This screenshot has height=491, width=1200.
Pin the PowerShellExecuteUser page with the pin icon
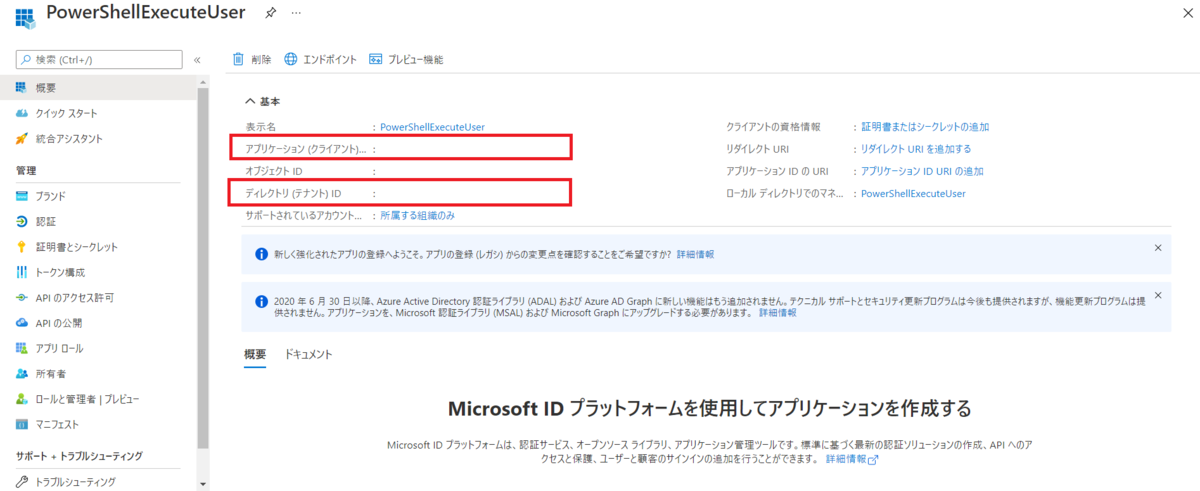coord(270,15)
